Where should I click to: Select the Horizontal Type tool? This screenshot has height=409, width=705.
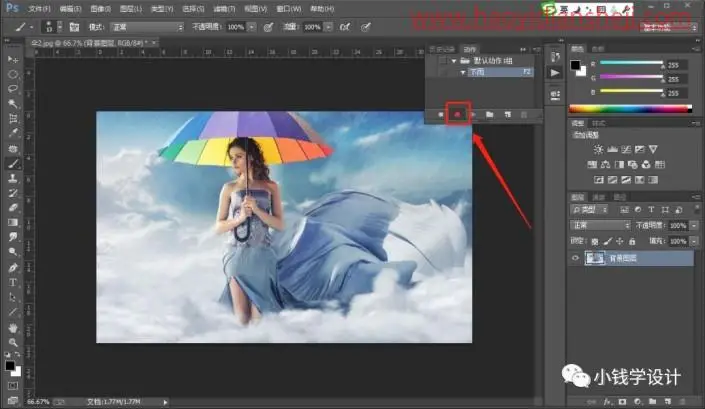(13, 283)
